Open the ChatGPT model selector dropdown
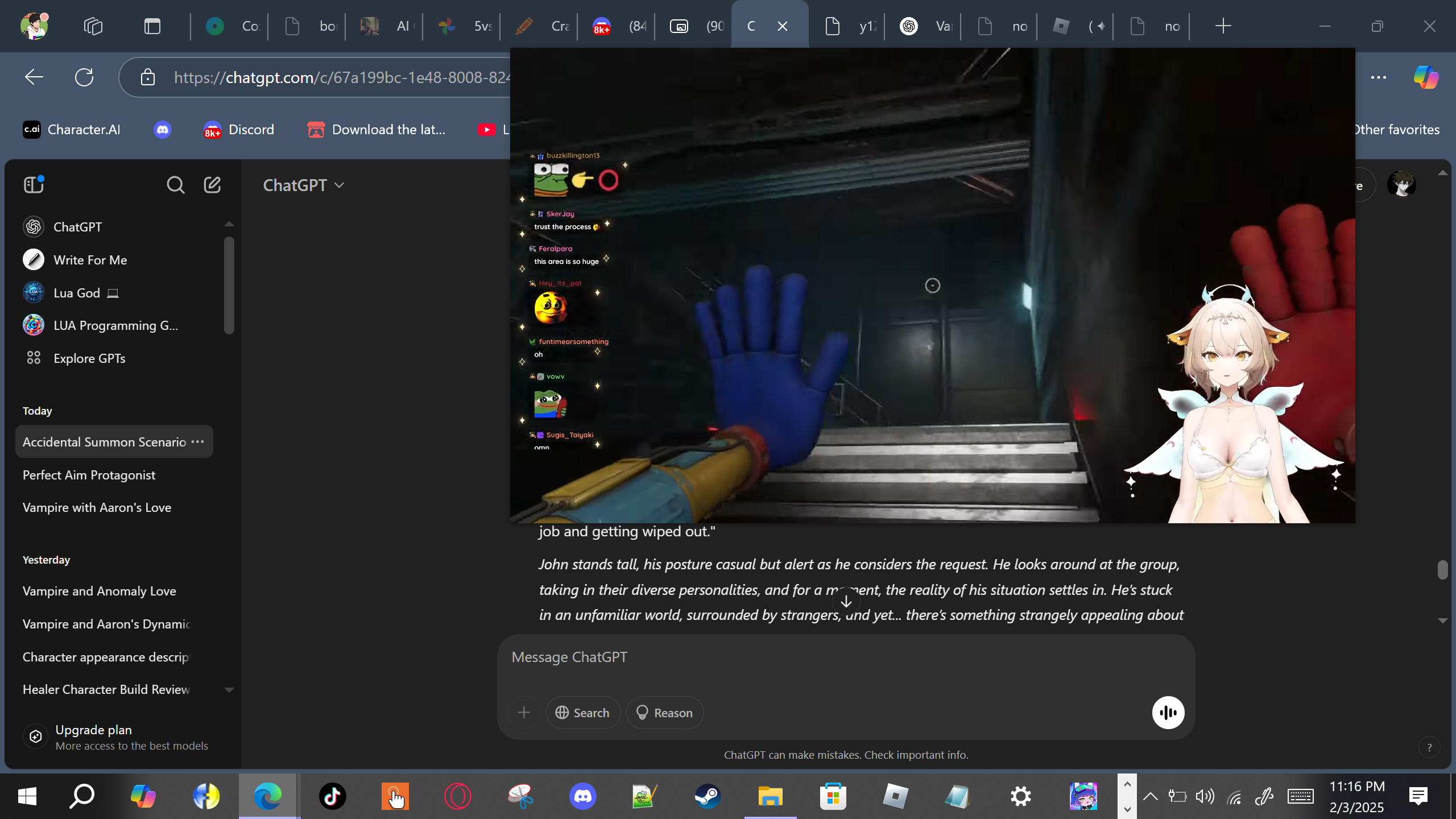This screenshot has height=819, width=1456. tap(304, 185)
